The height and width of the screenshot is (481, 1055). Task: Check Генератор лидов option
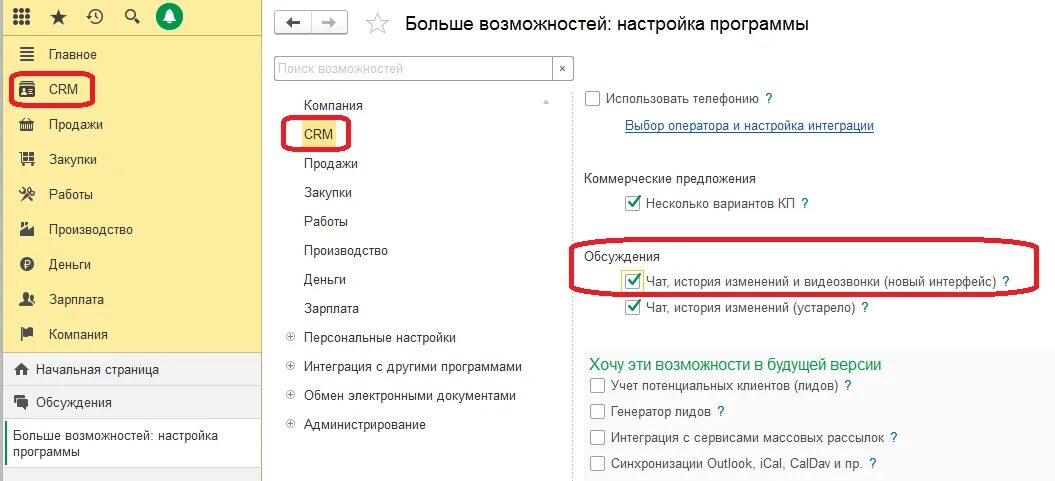click(597, 411)
